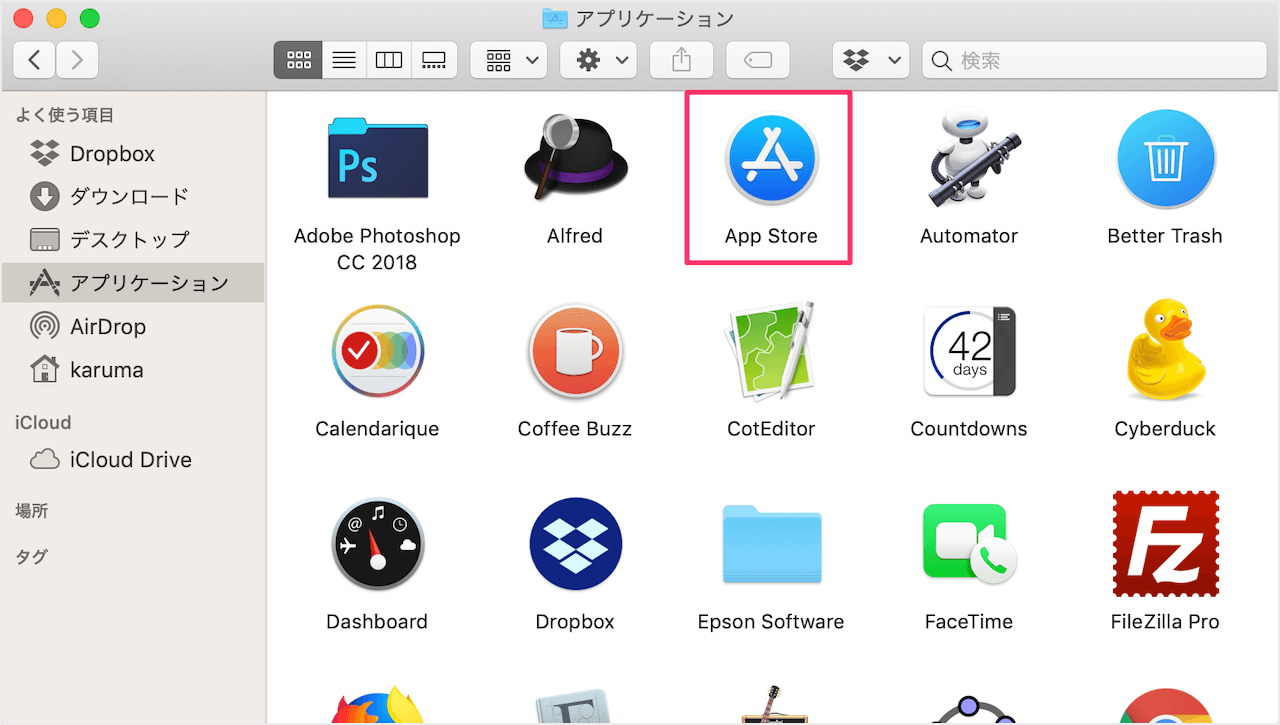Image resolution: width=1280 pixels, height=725 pixels.
Task: Click the Better Trash label text
Action: pos(1165,236)
